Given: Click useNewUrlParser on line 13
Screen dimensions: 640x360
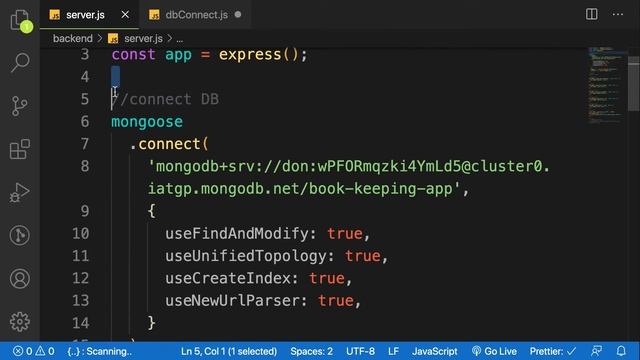Looking at the screenshot, I should (x=232, y=301).
